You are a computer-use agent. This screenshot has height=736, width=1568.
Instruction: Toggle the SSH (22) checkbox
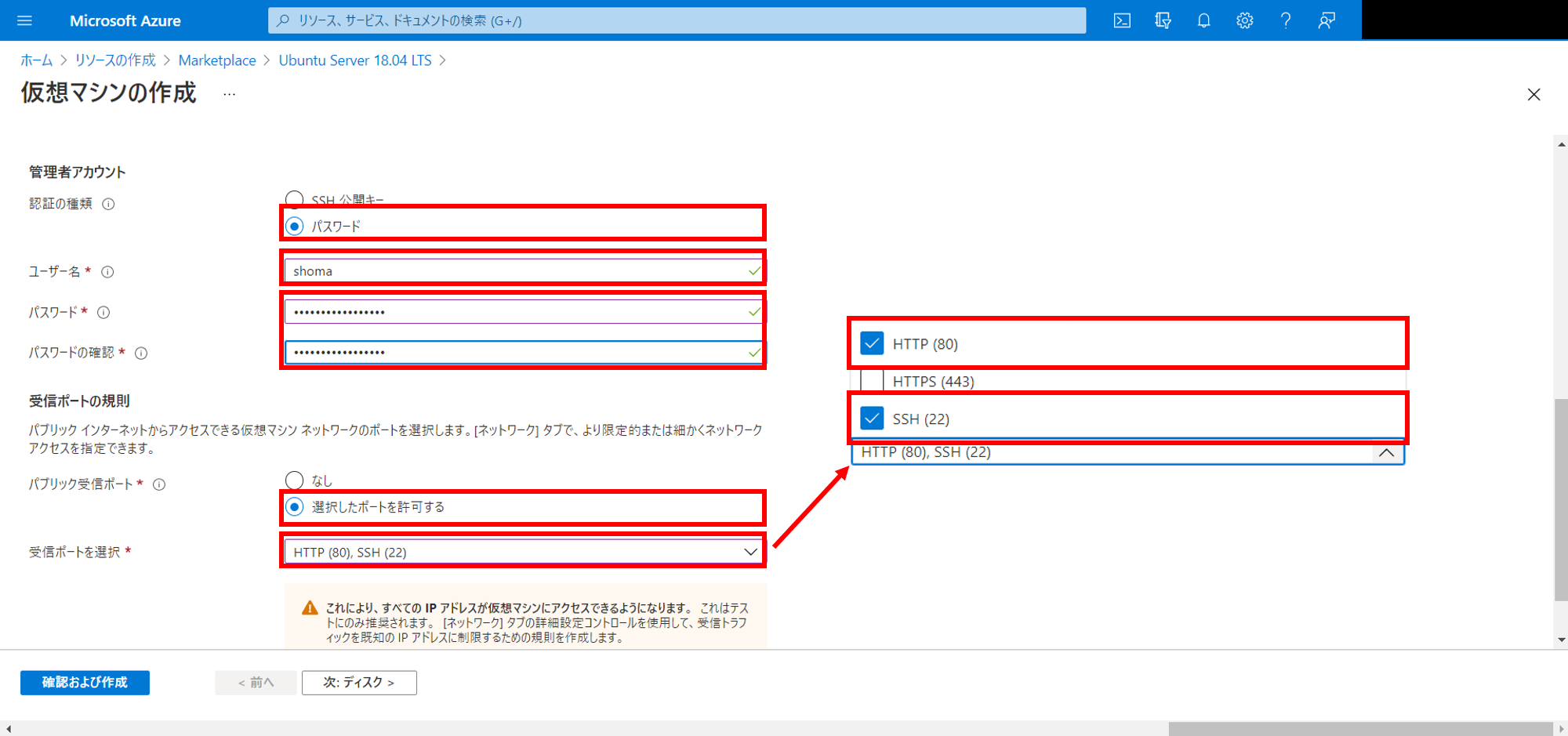point(872,418)
